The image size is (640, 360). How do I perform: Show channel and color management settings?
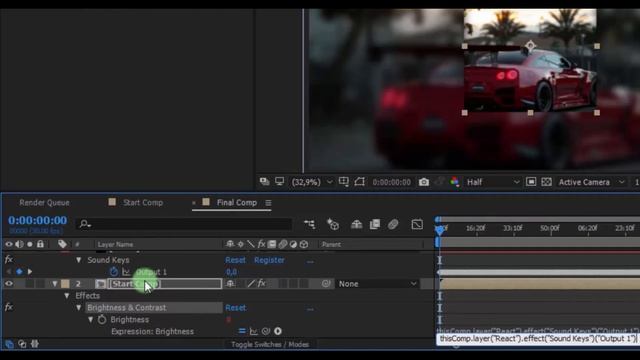[x=455, y=182]
